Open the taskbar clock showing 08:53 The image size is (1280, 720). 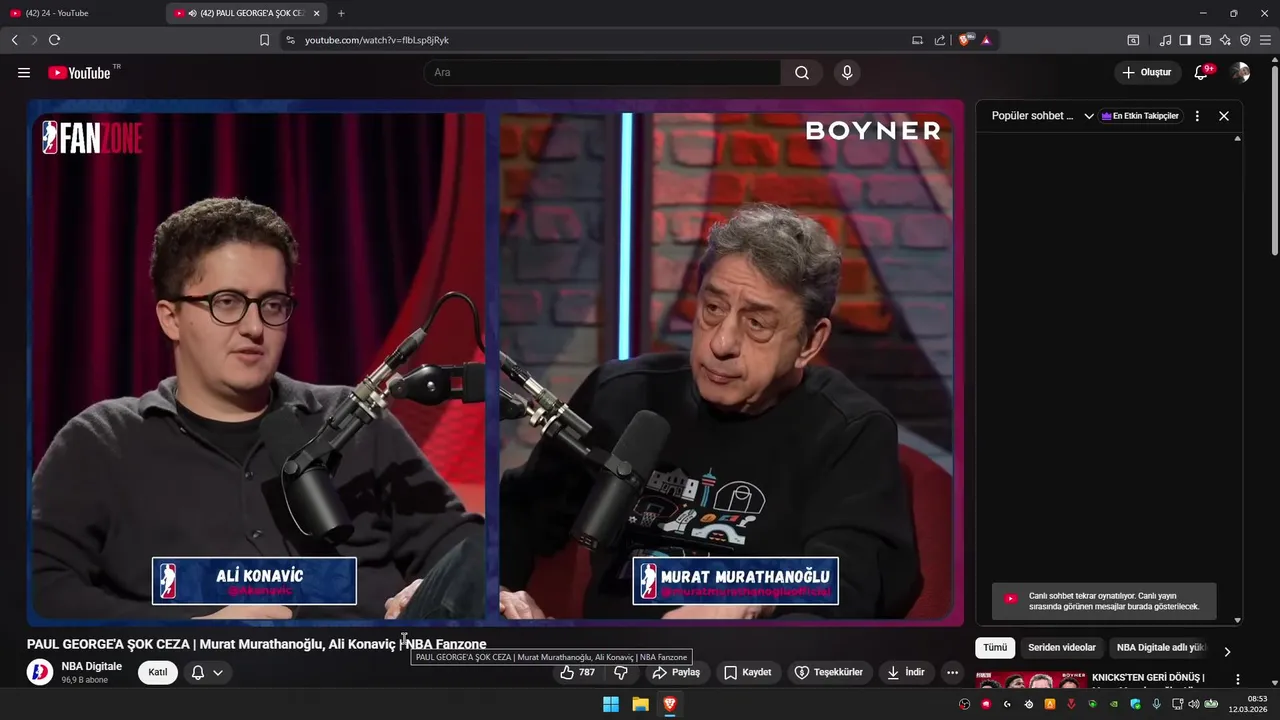1249,704
